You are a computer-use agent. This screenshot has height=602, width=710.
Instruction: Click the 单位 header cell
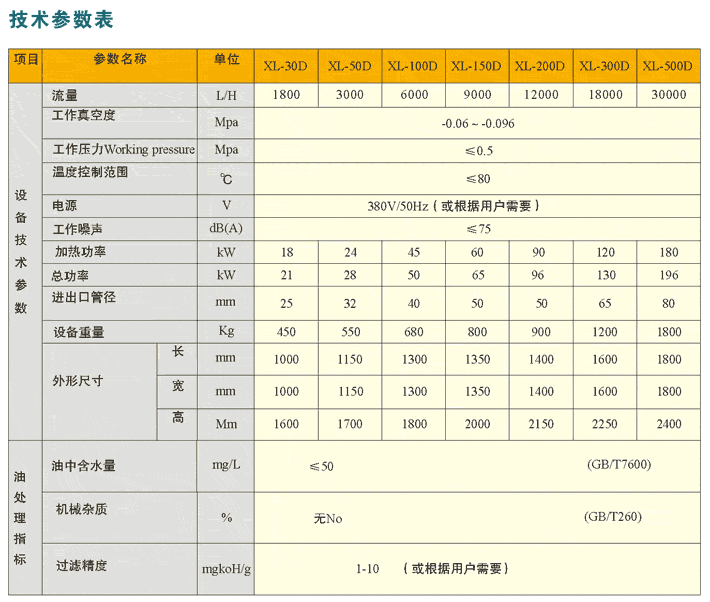tap(226, 60)
